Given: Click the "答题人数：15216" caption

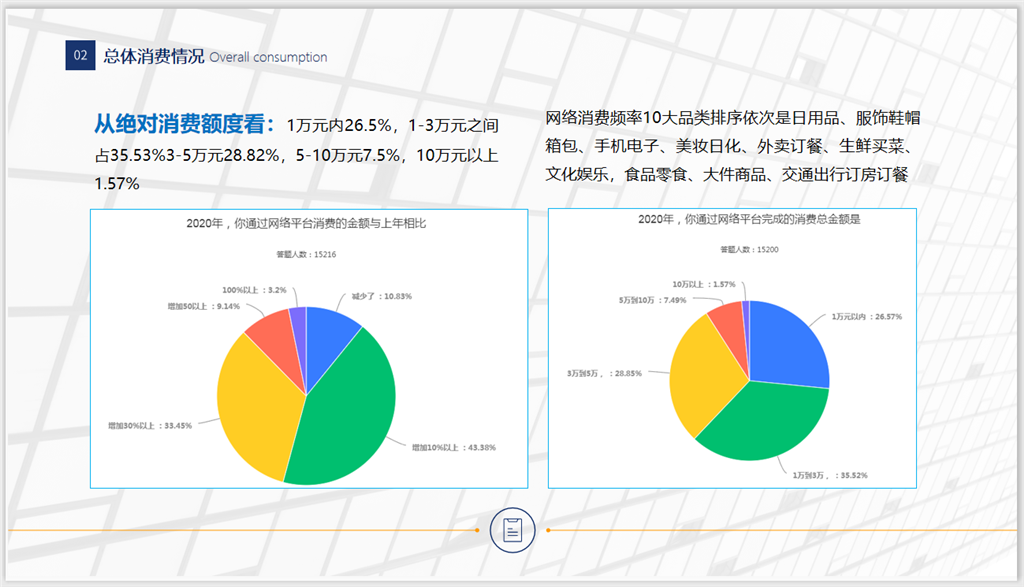Looking at the screenshot, I should coord(306,255).
